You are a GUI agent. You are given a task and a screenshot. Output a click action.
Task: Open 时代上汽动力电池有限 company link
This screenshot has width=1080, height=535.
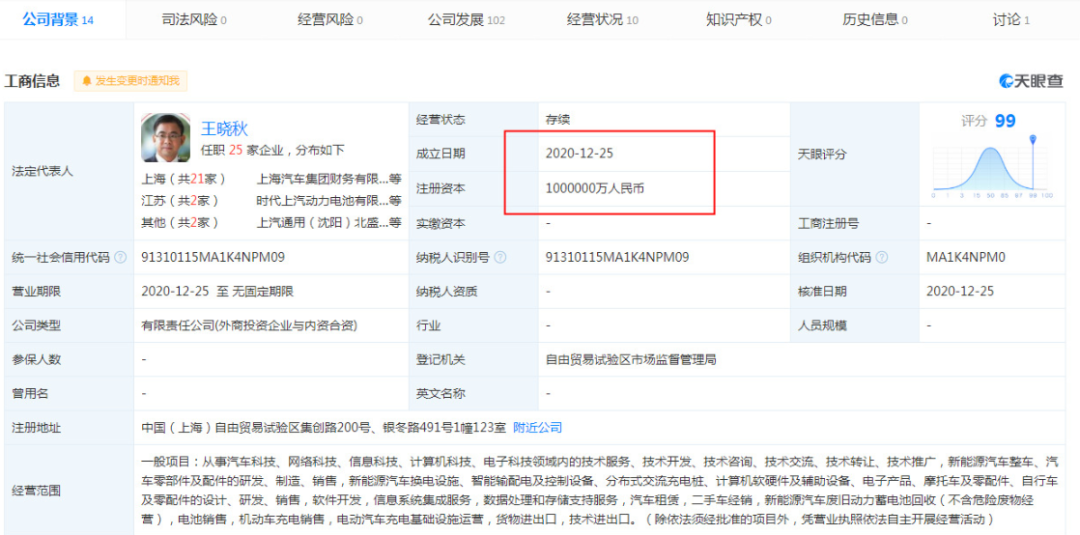click(322, 200)
